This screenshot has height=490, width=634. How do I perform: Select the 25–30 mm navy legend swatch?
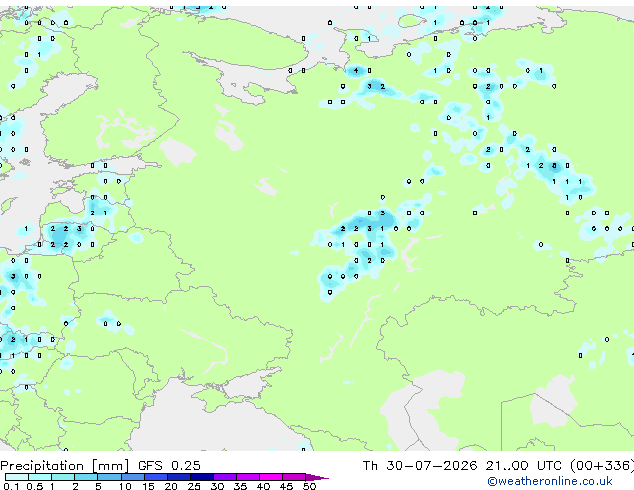click(201, 477)
